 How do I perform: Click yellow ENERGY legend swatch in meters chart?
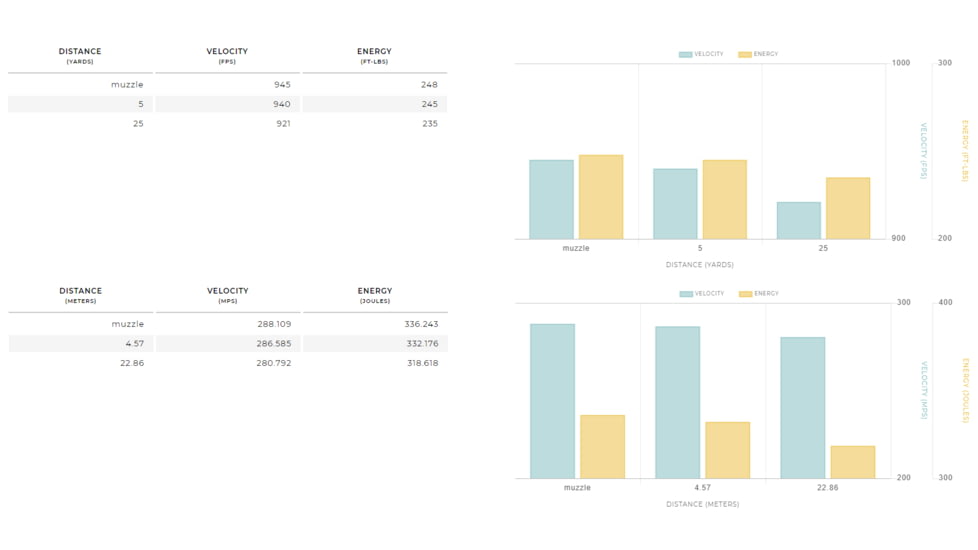click(745, 294)
